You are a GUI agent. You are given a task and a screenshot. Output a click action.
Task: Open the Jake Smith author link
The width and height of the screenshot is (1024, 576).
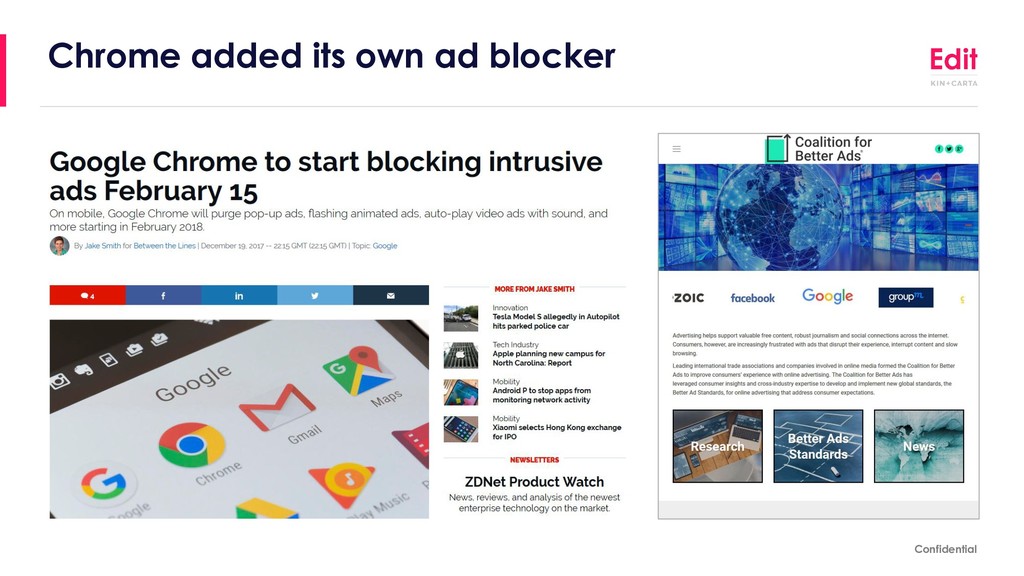[x=103, y=246]
